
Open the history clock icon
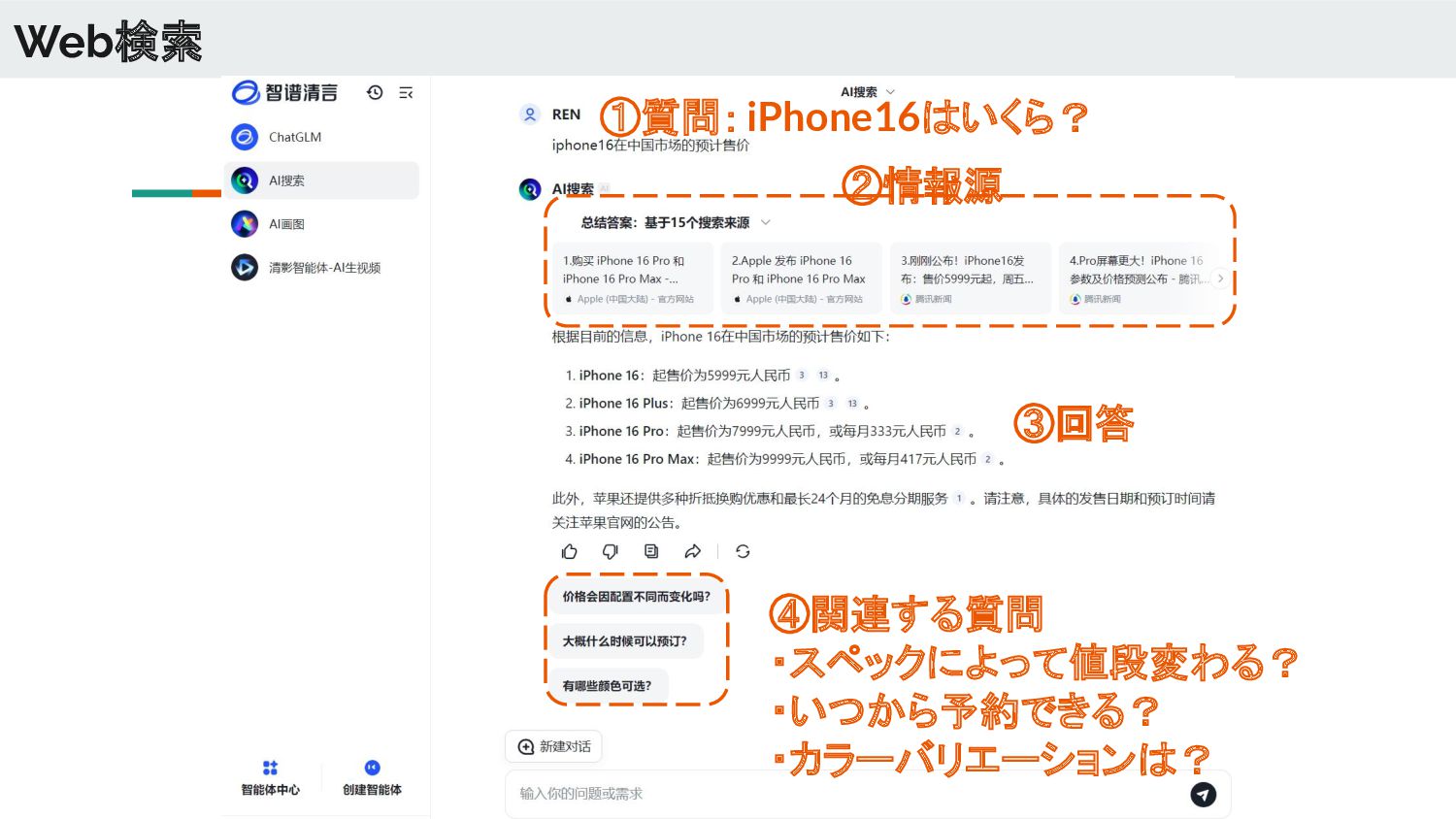[x=375, y=92]
